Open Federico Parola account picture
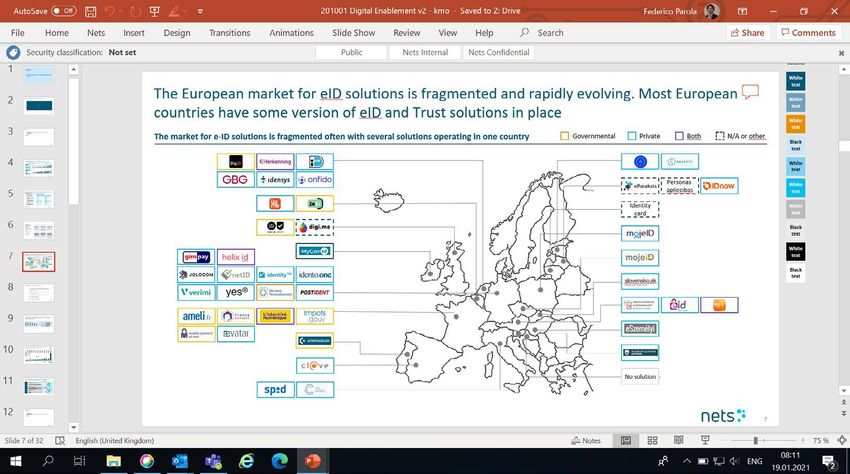The image size is (850, 474). click(711, 11)
